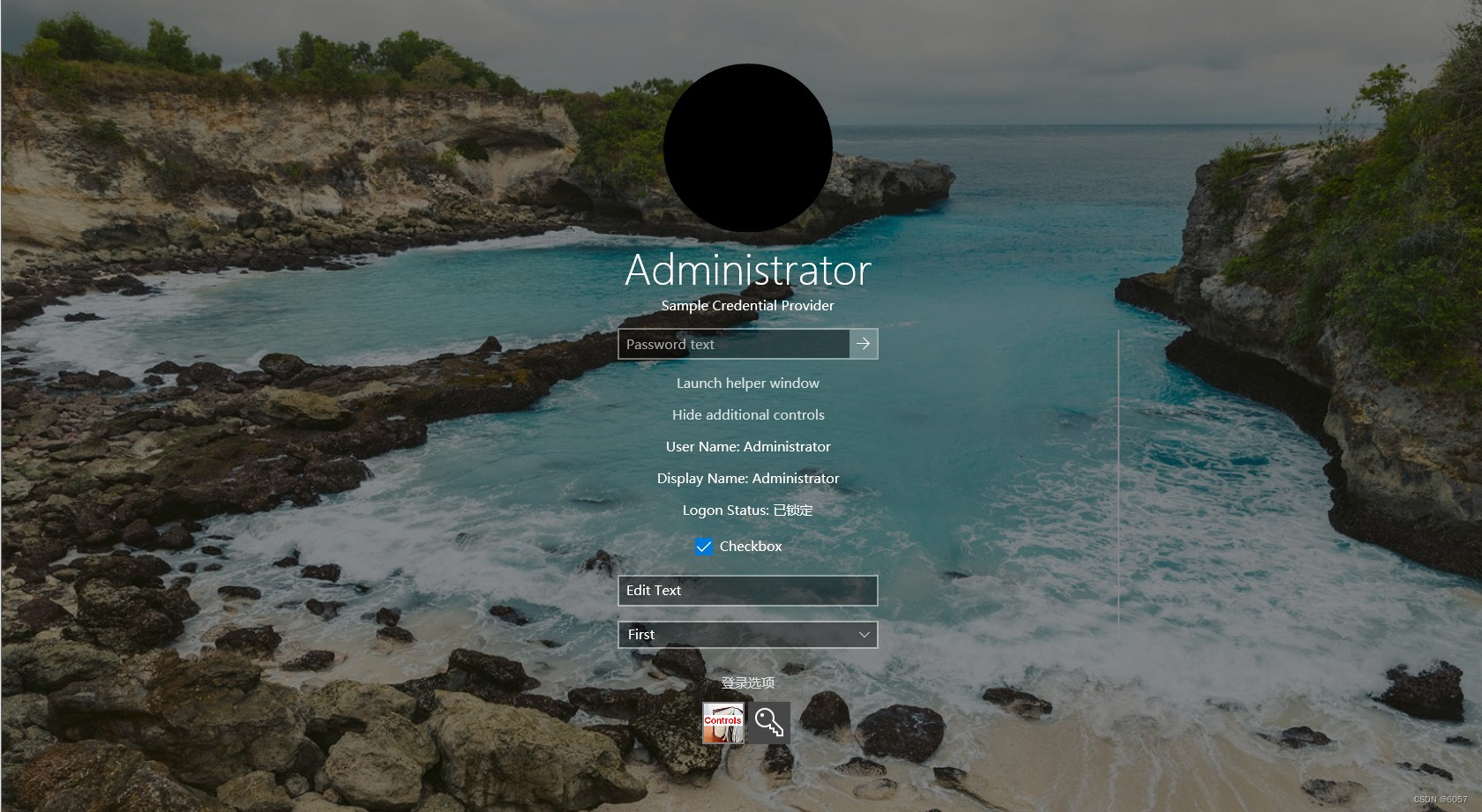Focus the Edit Text field
The width and height of the screenshot is (1482, 812).
[748, 591]
